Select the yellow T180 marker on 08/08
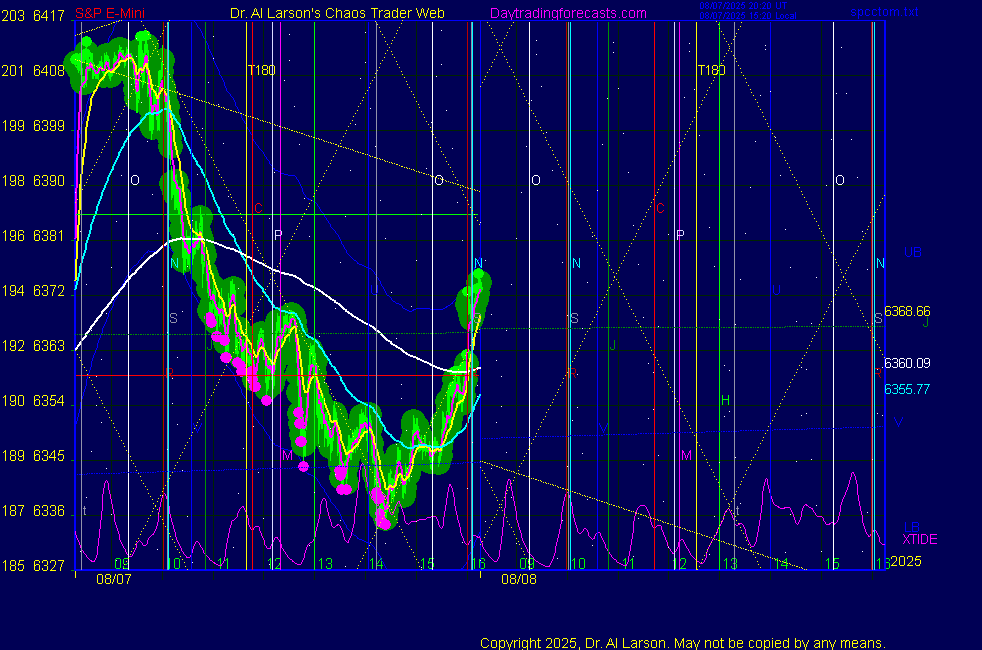The image size is (982, 650). 711,70
